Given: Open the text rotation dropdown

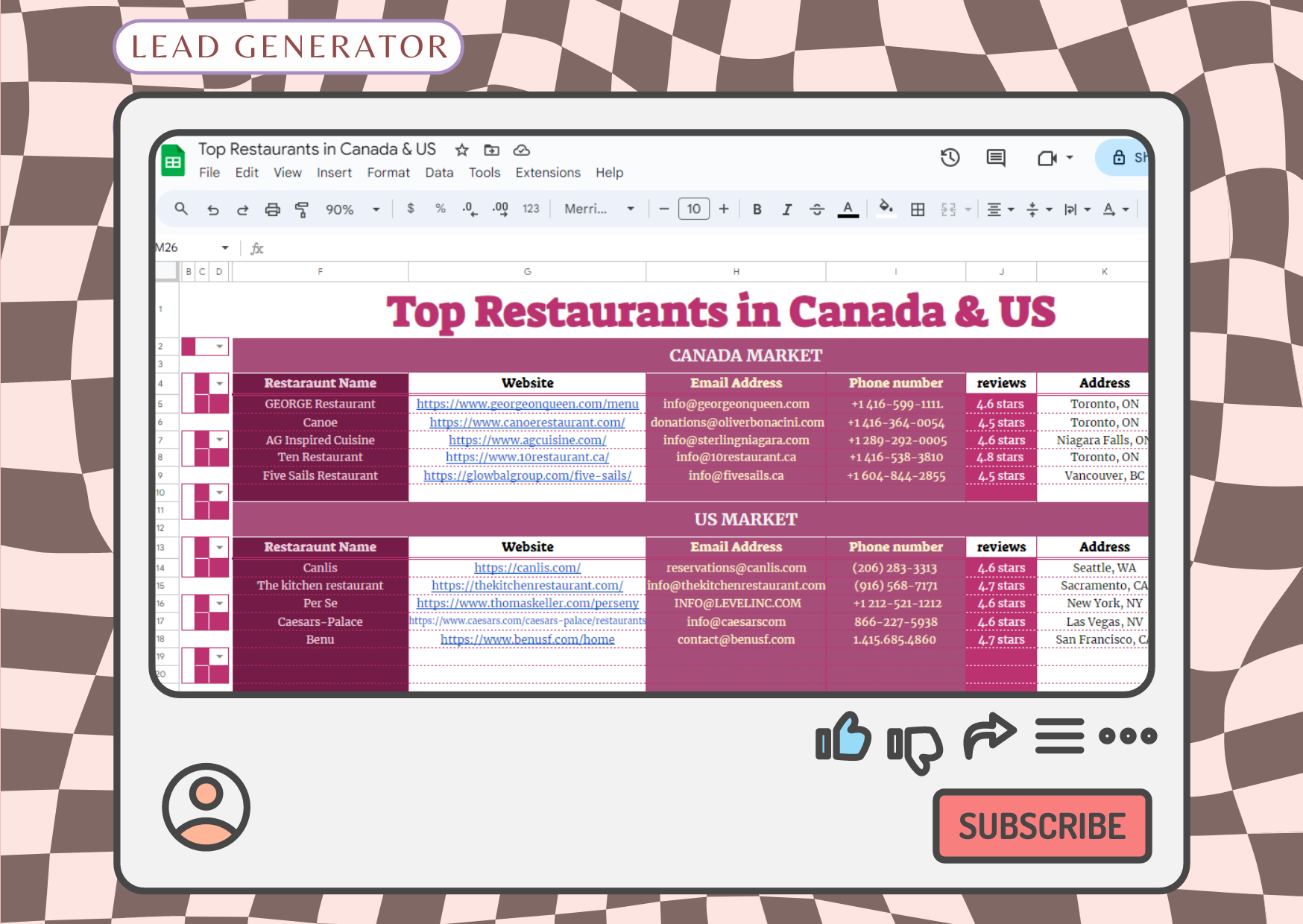Looking at the screenshot, I should 1116,209.
